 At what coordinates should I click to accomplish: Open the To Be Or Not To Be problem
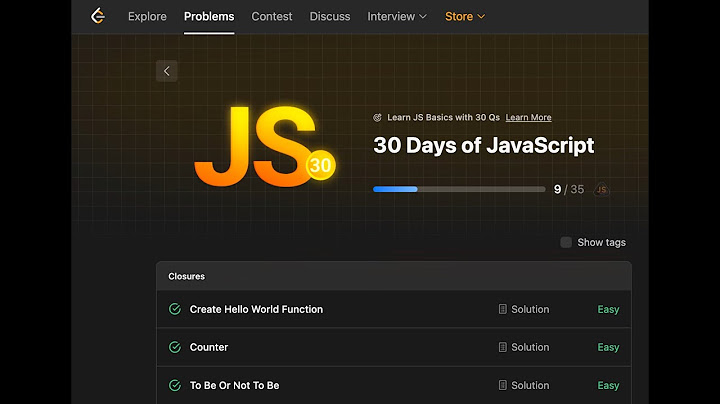click(235, 386)
